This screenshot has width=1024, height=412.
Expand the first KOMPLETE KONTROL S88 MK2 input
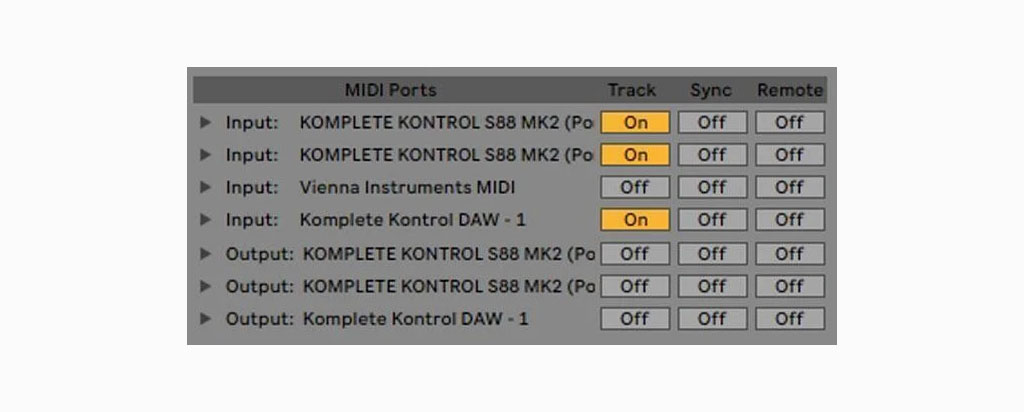coord(206,122)
